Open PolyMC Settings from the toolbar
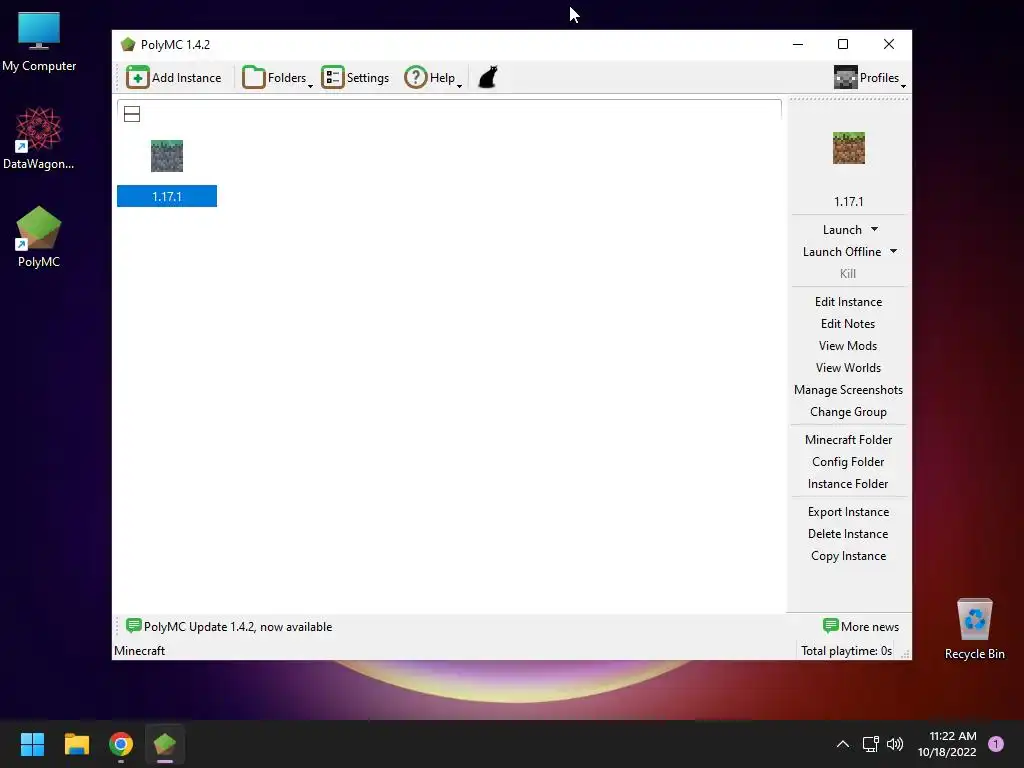The image size is (1024, 768). click(355, 78)
